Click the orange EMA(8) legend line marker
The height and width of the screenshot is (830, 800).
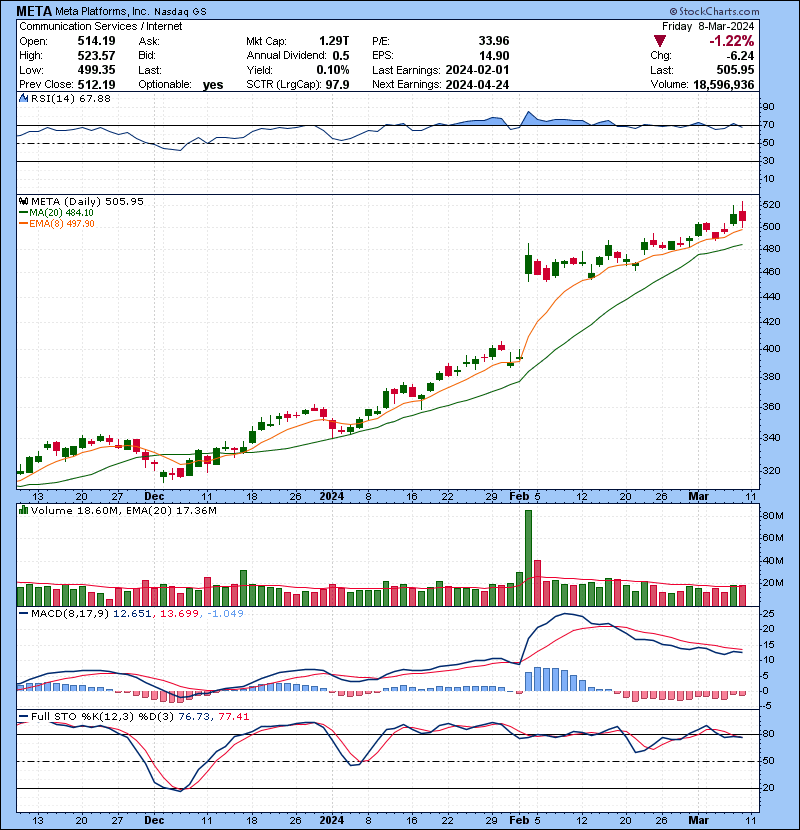coord(23,224)
